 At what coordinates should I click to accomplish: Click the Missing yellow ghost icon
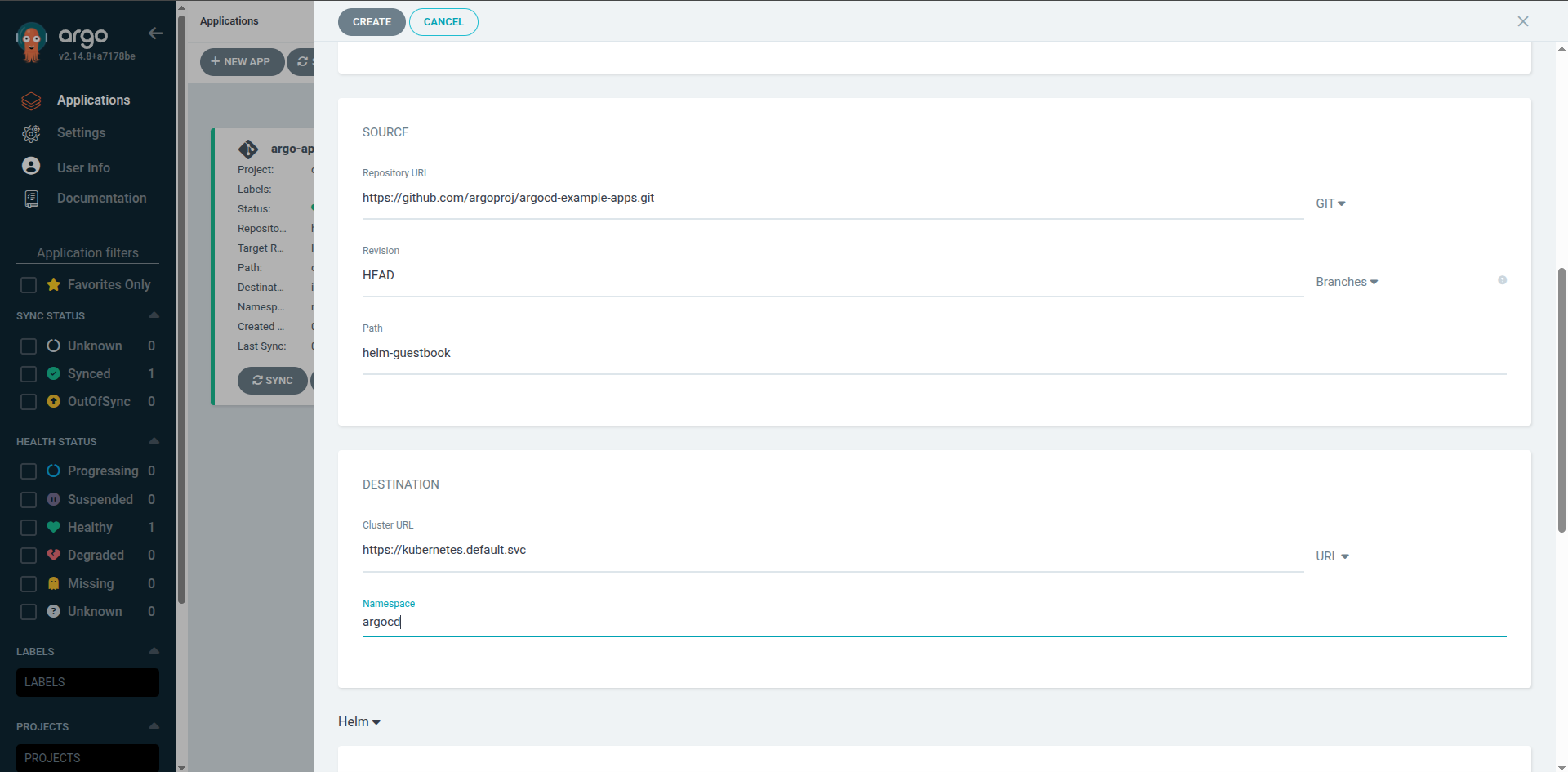54,583
